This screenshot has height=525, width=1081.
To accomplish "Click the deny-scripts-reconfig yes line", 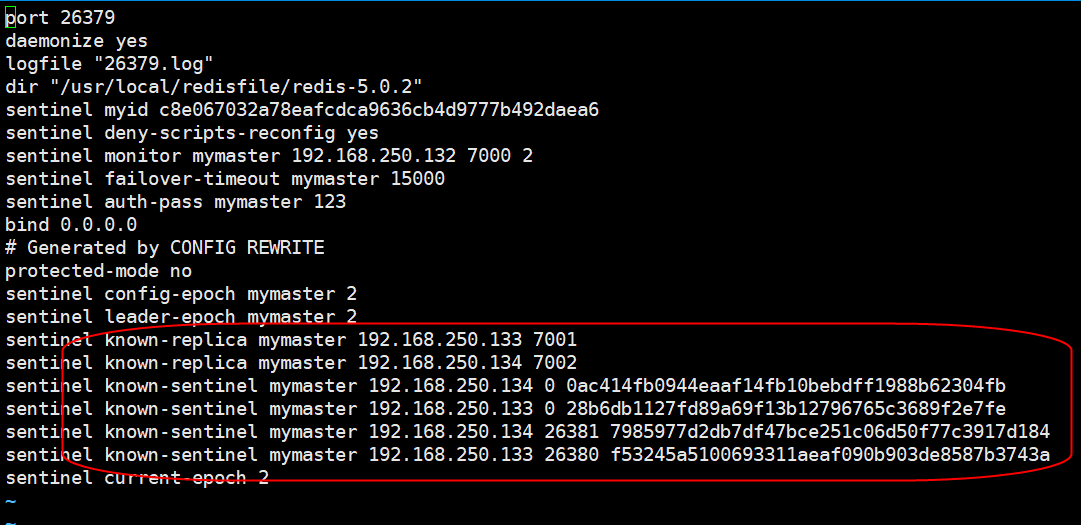I will [x=192, y=133].
